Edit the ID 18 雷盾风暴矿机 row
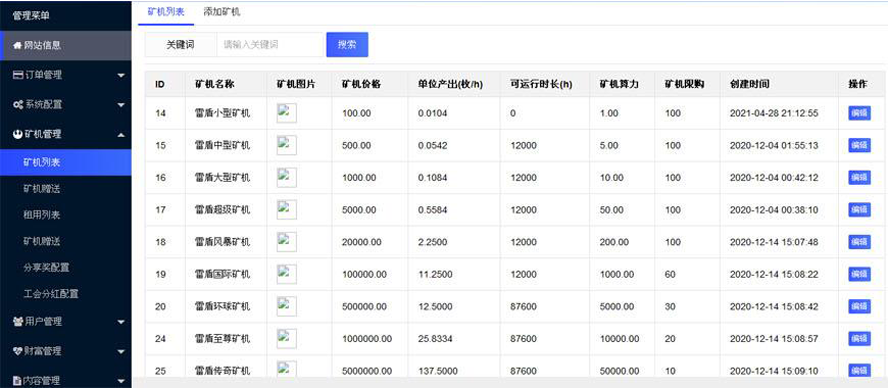This screenshot has width=888, height=388. tap(859, 242)
